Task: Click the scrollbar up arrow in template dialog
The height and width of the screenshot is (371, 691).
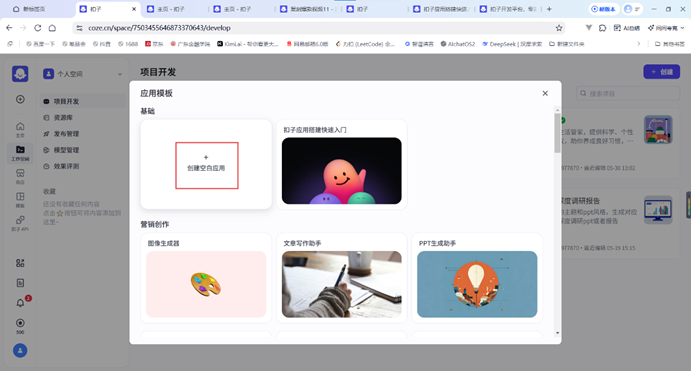Action: [x=557, y=110]
